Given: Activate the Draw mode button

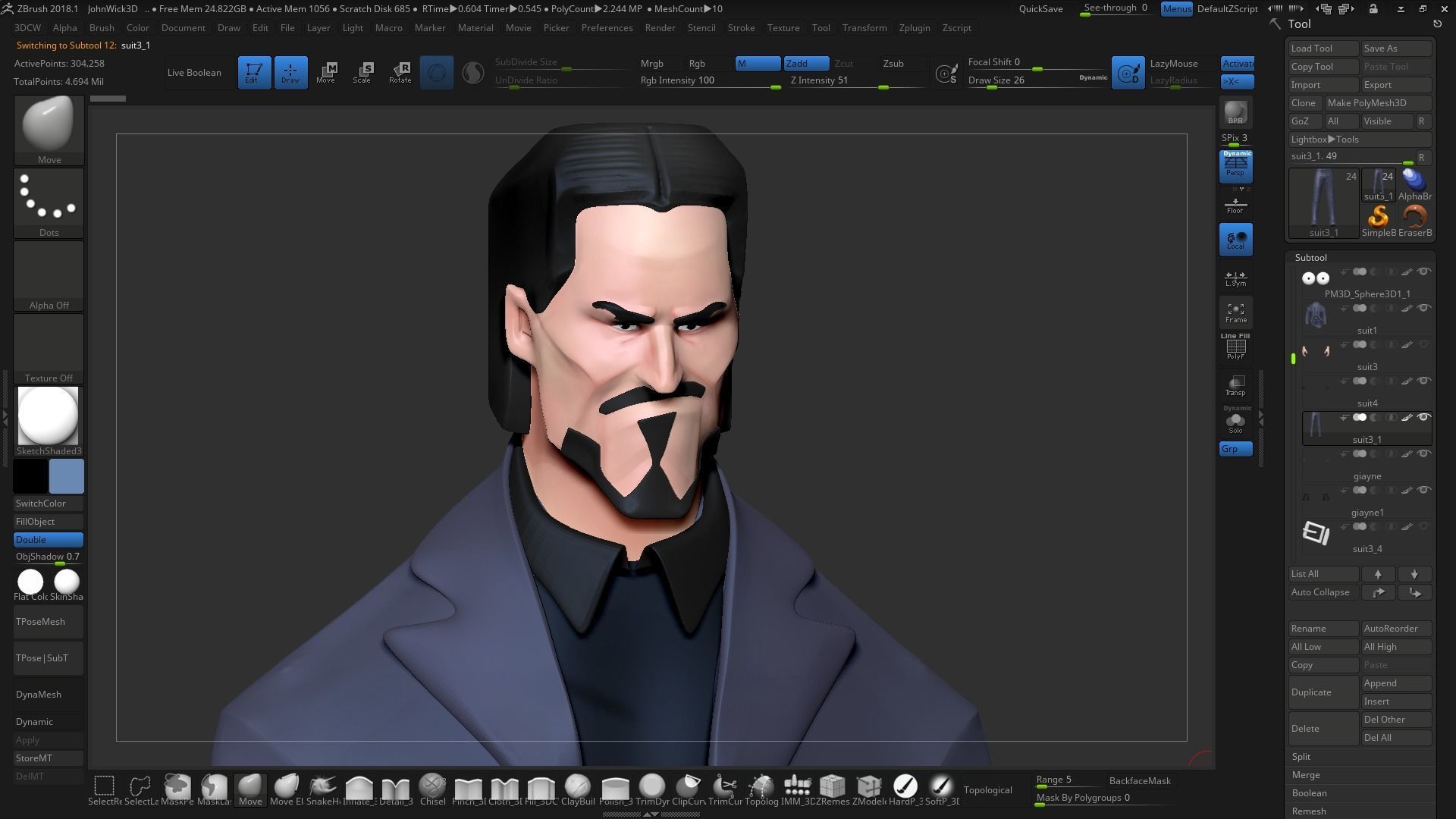Looking at the screenshot, I should 290,72.
